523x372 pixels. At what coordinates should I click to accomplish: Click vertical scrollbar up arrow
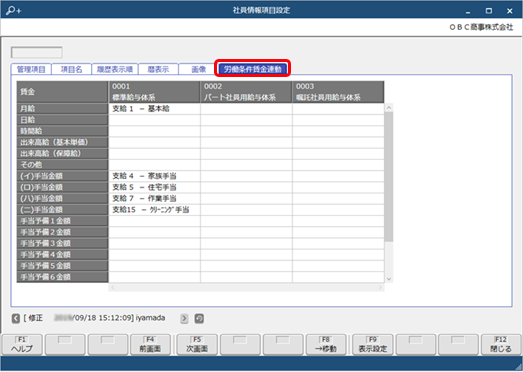pyautogui.click(x=389, y=107)
